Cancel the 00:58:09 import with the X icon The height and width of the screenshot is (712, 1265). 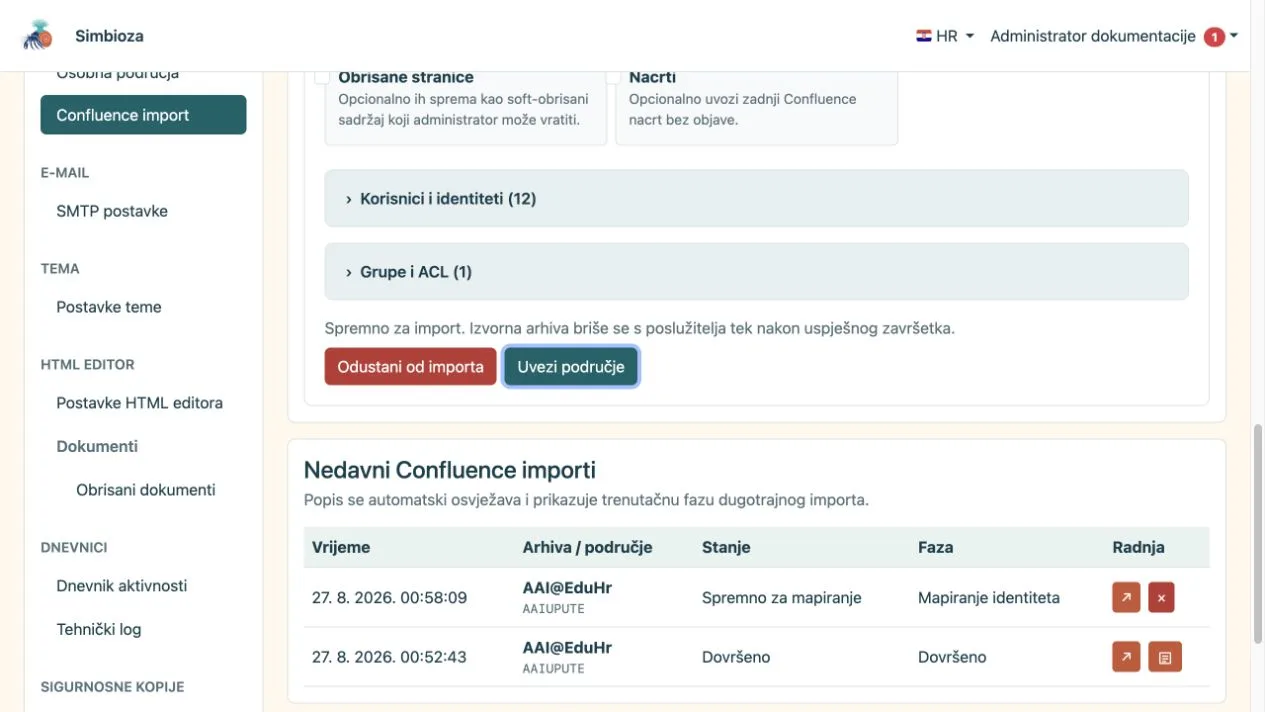click(x=1161, y=598)
